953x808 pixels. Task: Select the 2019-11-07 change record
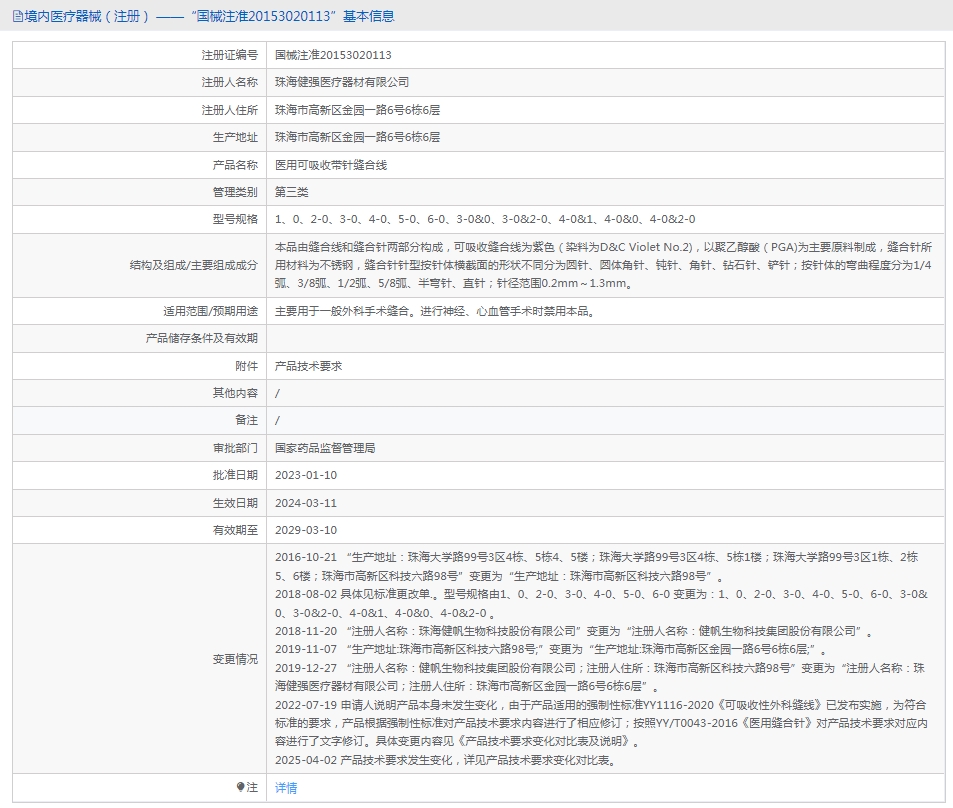(x=551, y=650)
